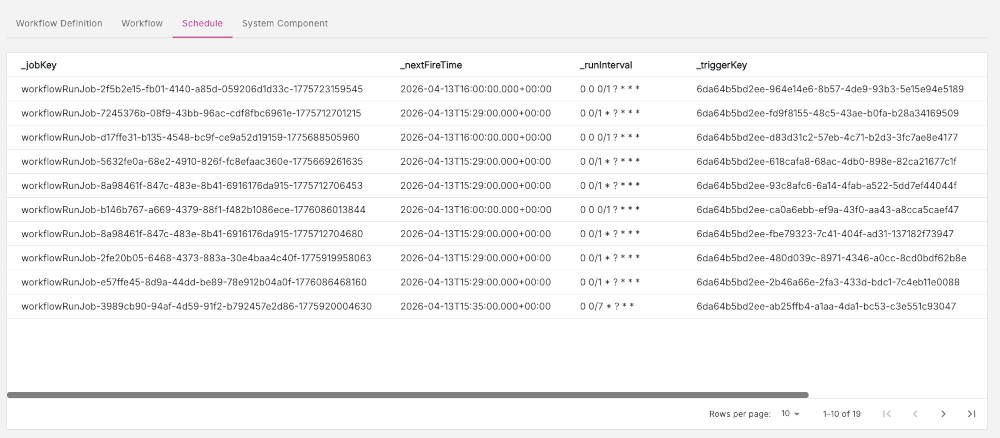Click trigger key ending in 3fc7ae8e4177
The width and height of the screenshot is (1000, 438).
pyautogui.click(x=827, y=137)
